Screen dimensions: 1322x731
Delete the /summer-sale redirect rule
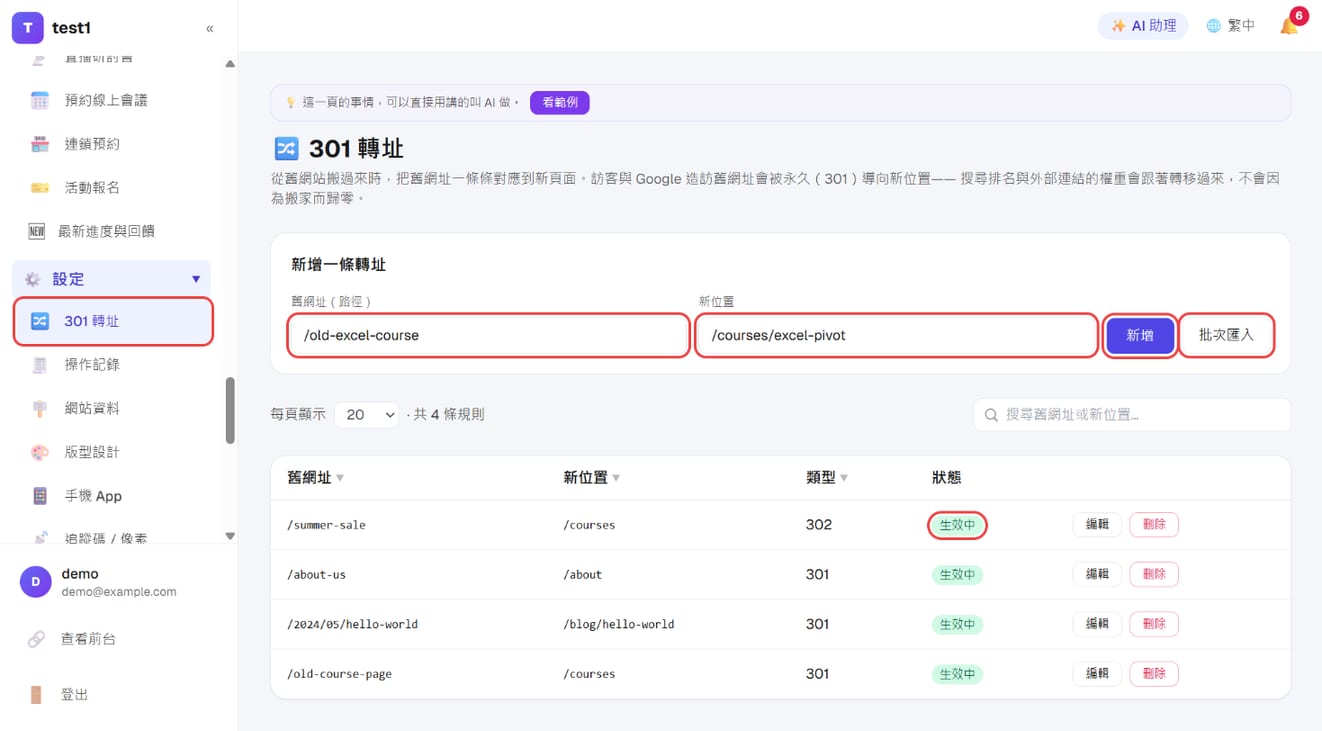click(x=1154, y=524)
